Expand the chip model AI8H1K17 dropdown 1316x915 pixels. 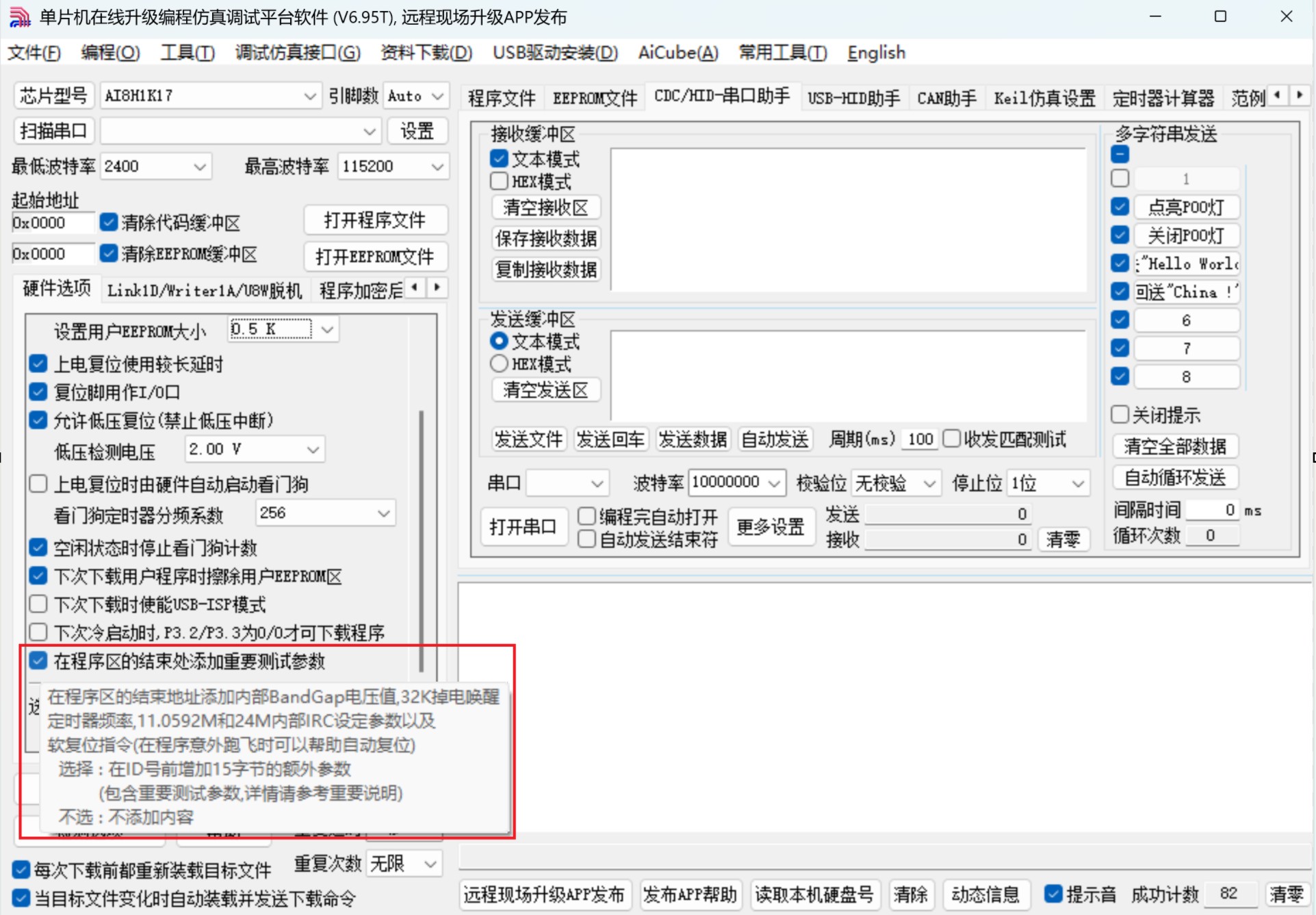pyautogui.click(x=310, y=96)
